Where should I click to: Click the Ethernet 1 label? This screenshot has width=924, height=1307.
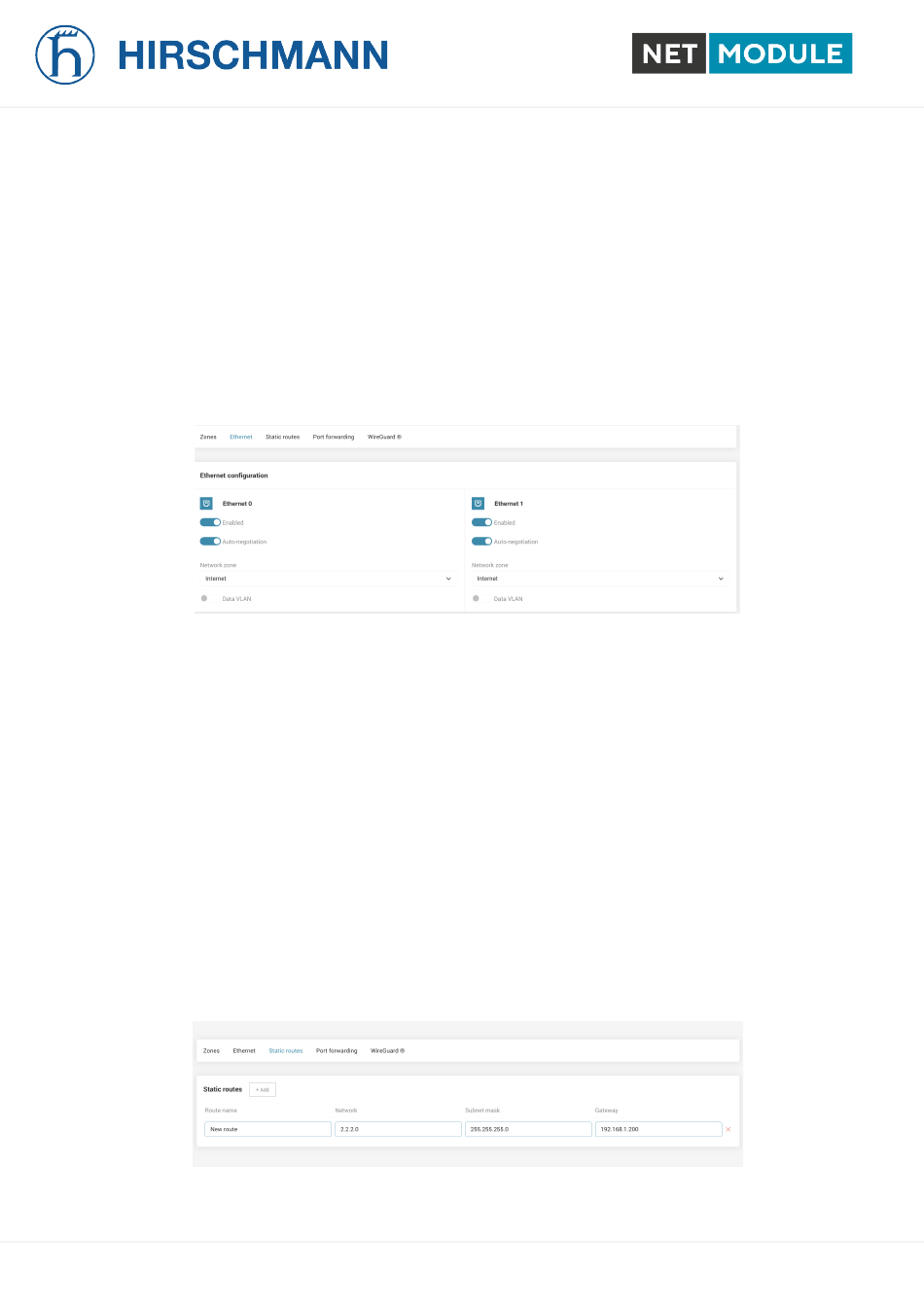(x=509, y=504)
